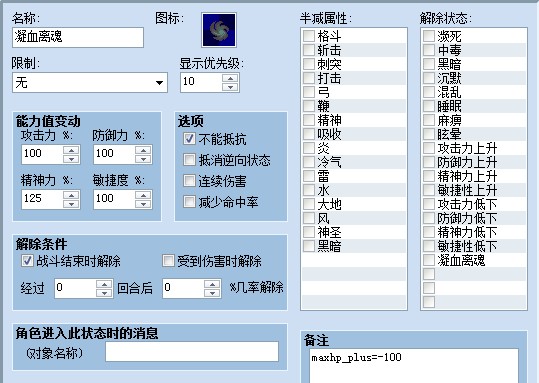Check 精神 in 半减属性 list
Viewport: 539px width, 383px height.
[309, 120]
